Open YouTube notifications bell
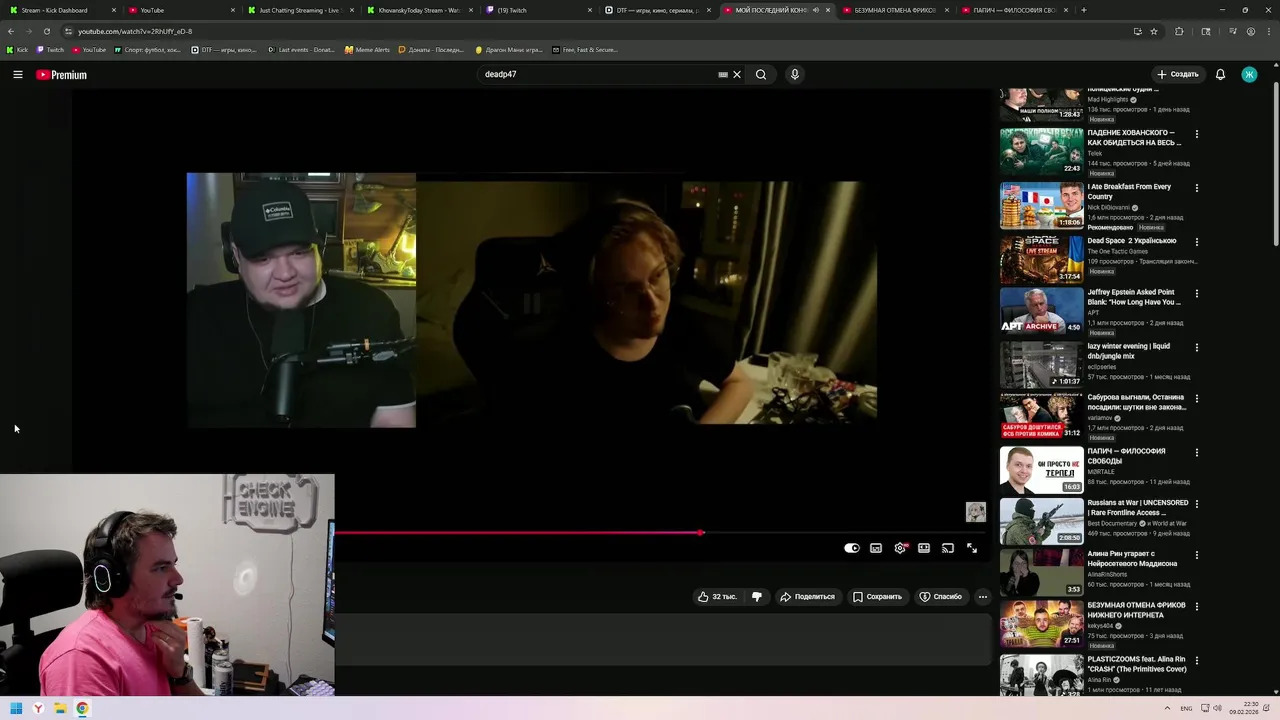 coord(1220,74)
